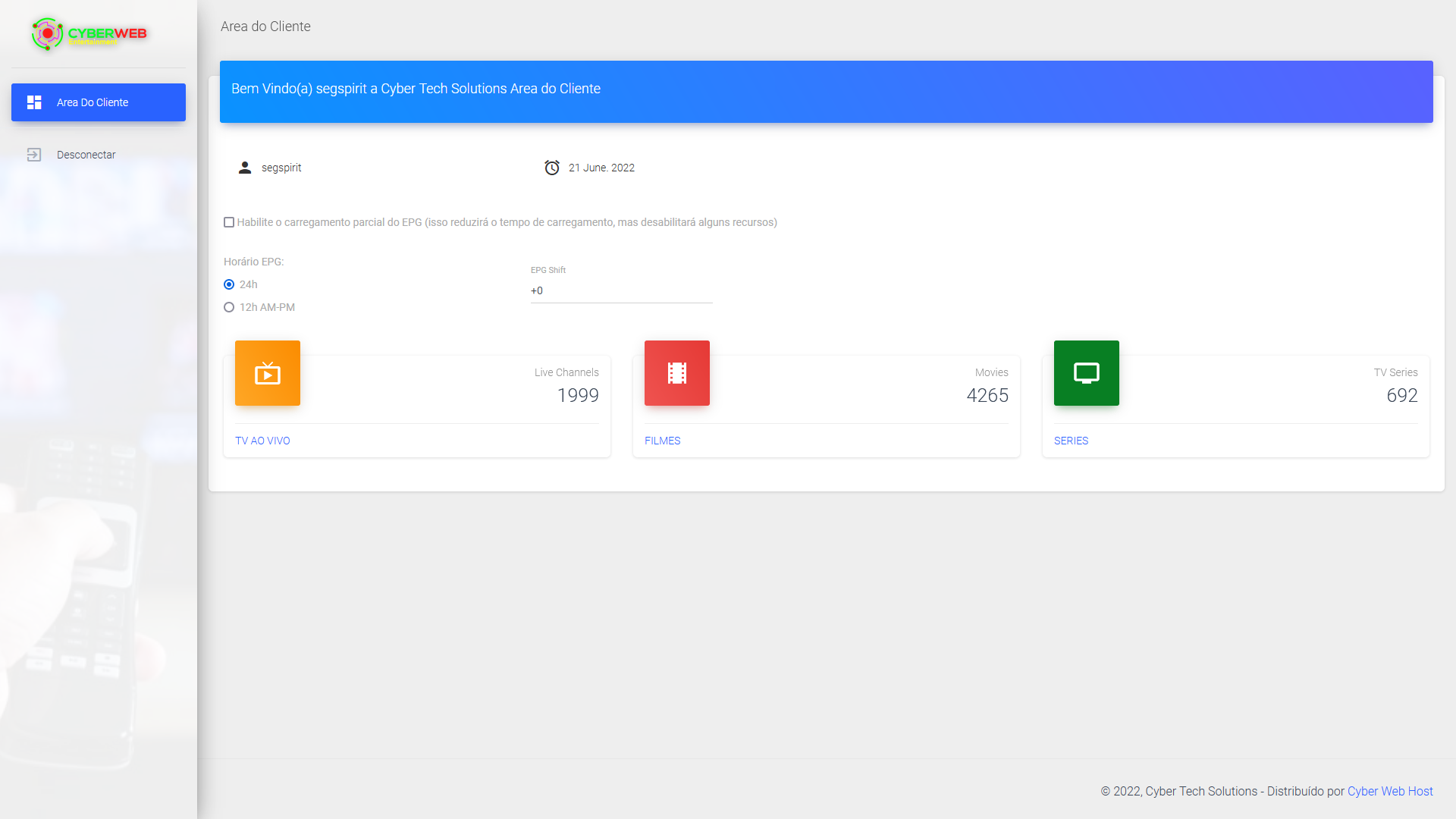The height and width of the screenshot is (819, 1456).
Task: Select Desconectar in the sidebar
Action: 86,155
